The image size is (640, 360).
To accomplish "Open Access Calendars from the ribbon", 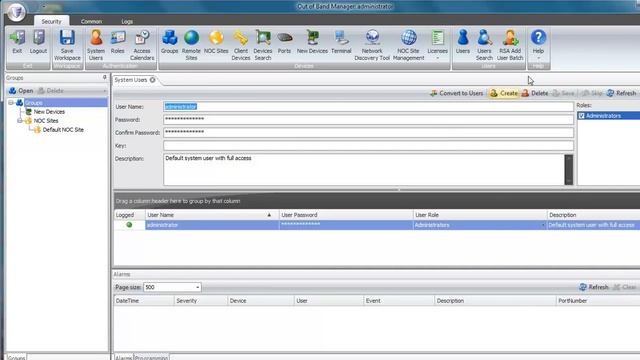I will click(142, 46).
